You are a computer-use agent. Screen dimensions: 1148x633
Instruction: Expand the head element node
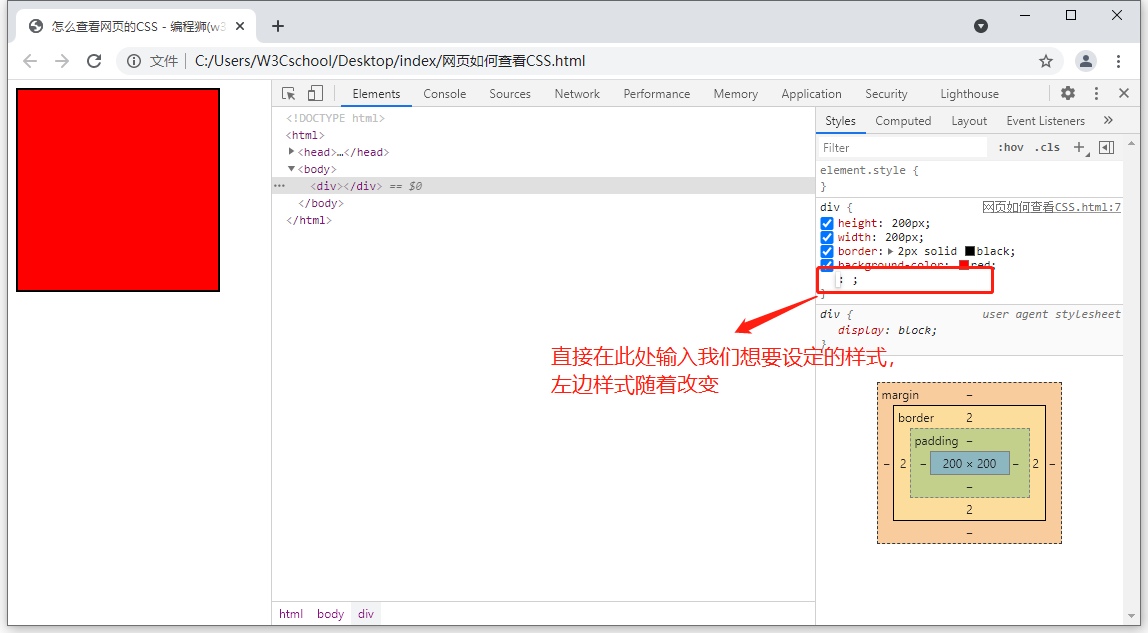point(292,152)
